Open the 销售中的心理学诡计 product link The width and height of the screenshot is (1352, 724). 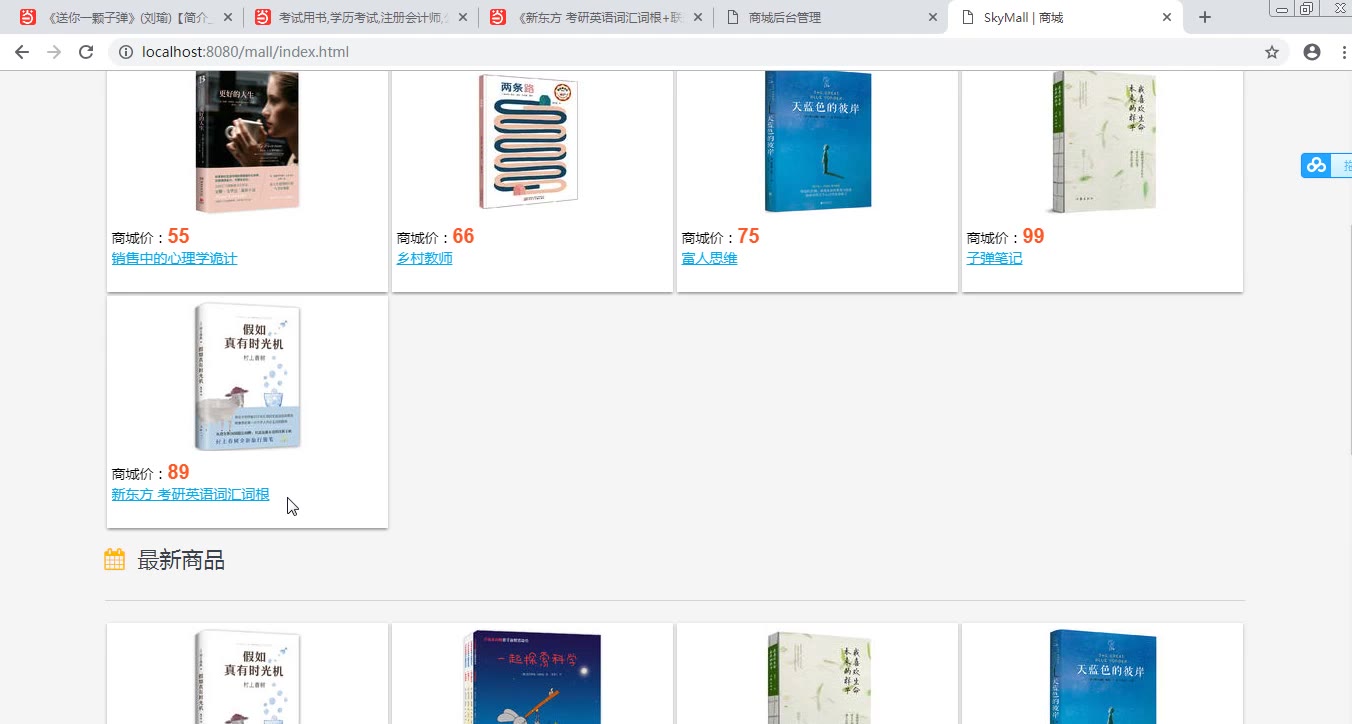(x=174, y=259)
